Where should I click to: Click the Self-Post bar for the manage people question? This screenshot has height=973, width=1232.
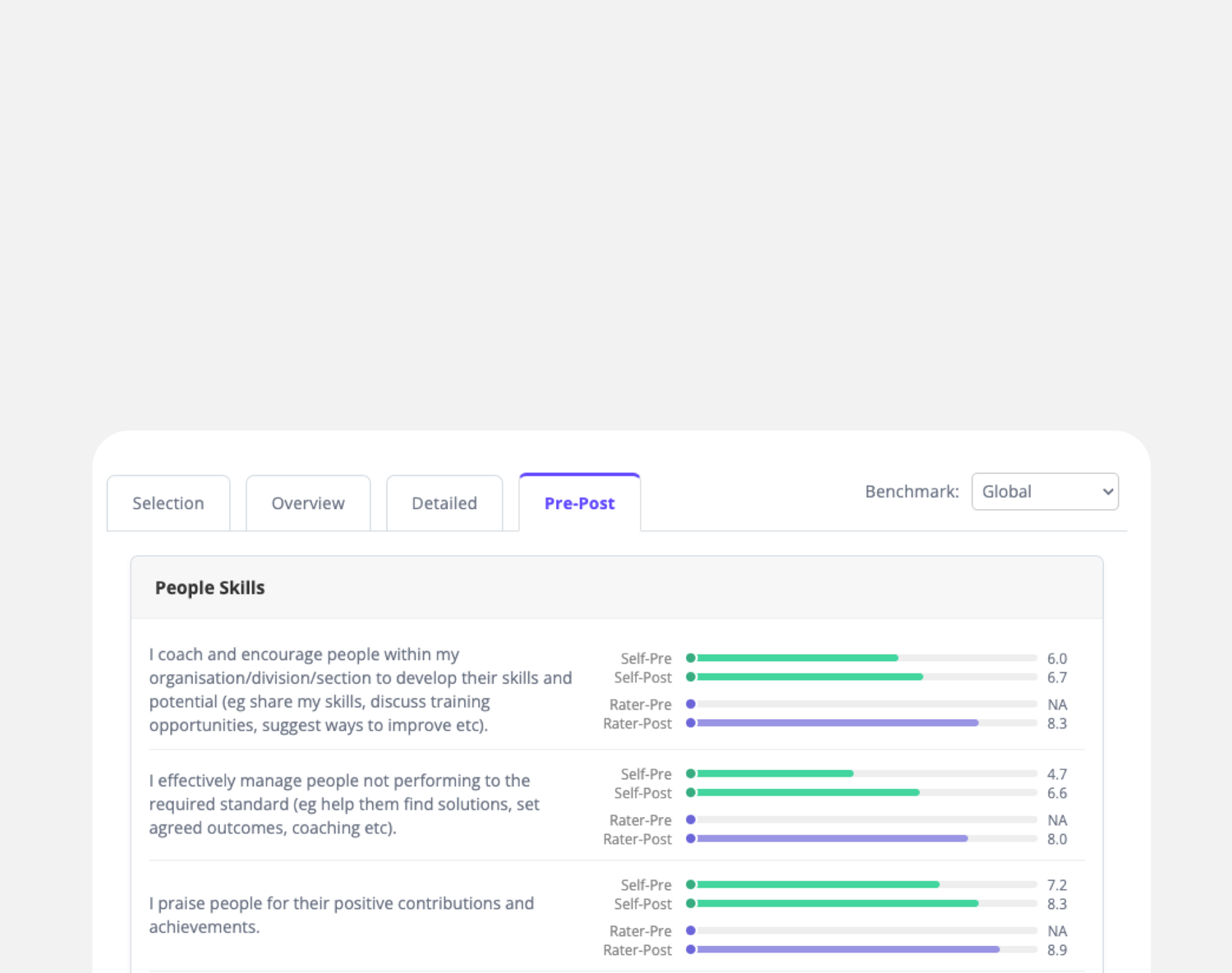tap(862, 792)
